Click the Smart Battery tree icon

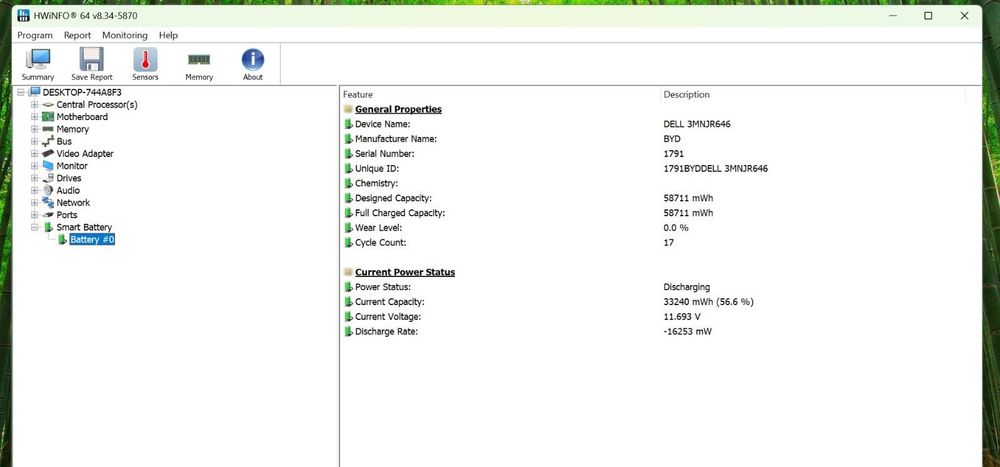pyautogui.click(x=48, y=227)
